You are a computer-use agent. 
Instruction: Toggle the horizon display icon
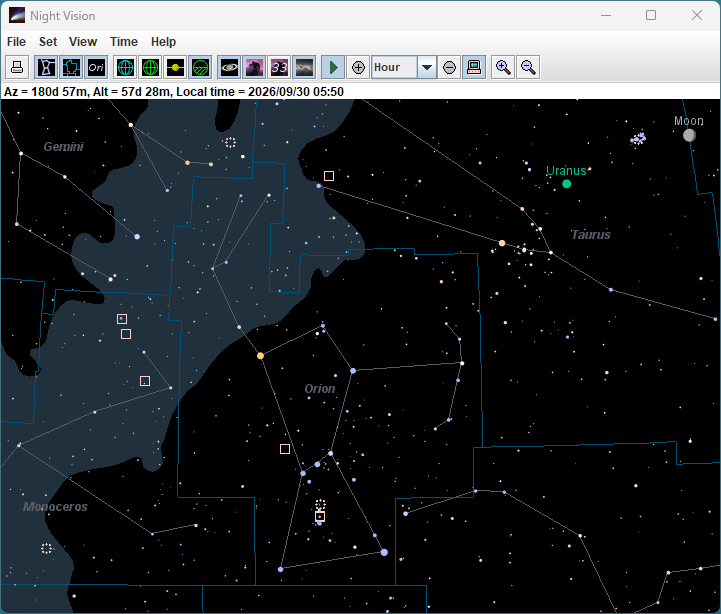[200, 68]
